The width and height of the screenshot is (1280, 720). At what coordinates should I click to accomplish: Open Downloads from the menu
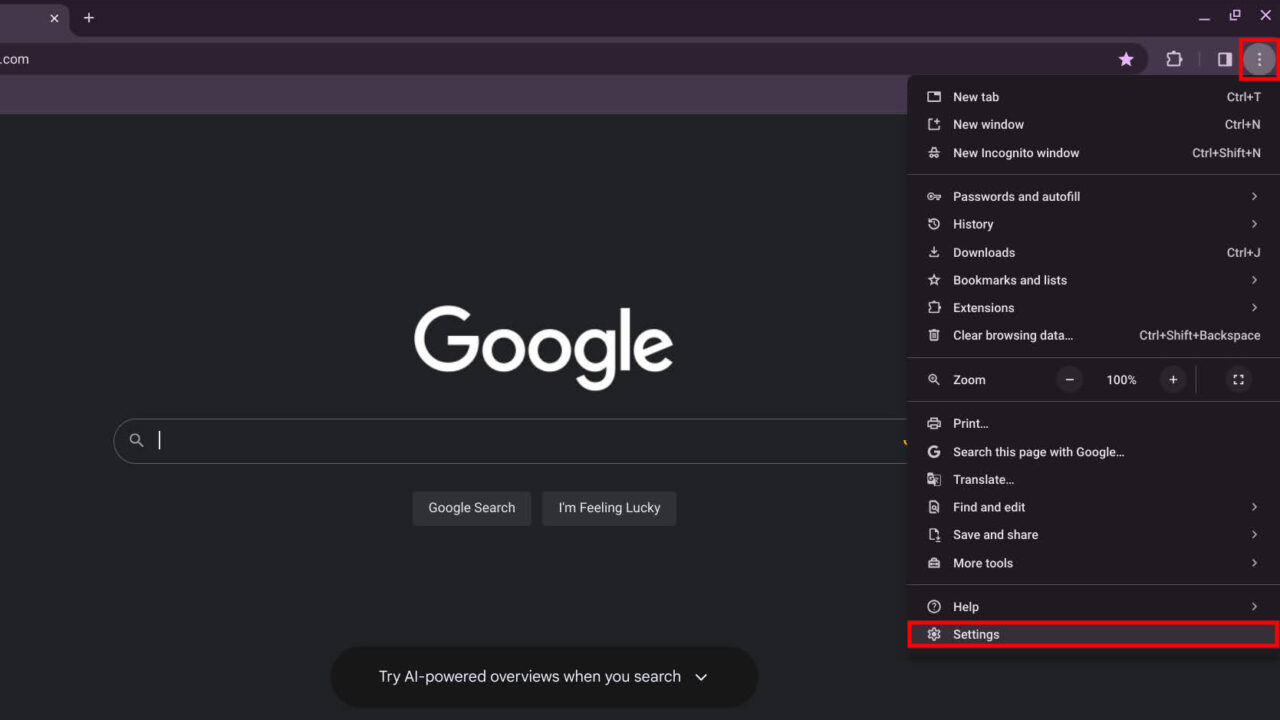click(985, 252)
